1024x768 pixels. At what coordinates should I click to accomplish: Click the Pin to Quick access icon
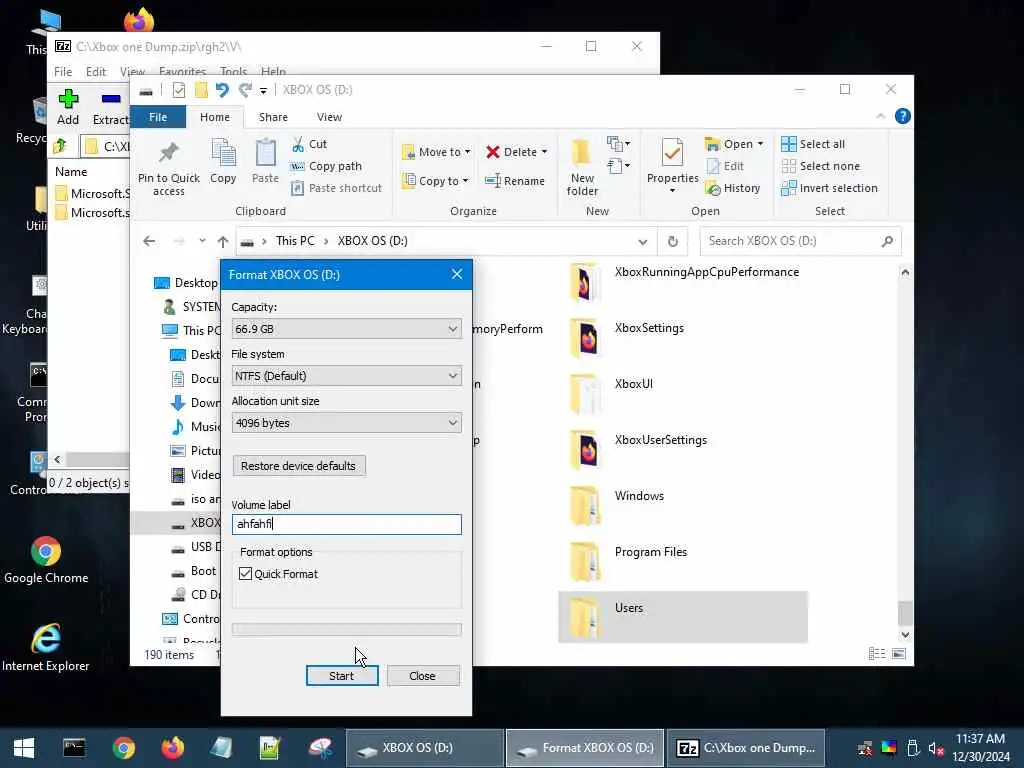tap(168, 153)
